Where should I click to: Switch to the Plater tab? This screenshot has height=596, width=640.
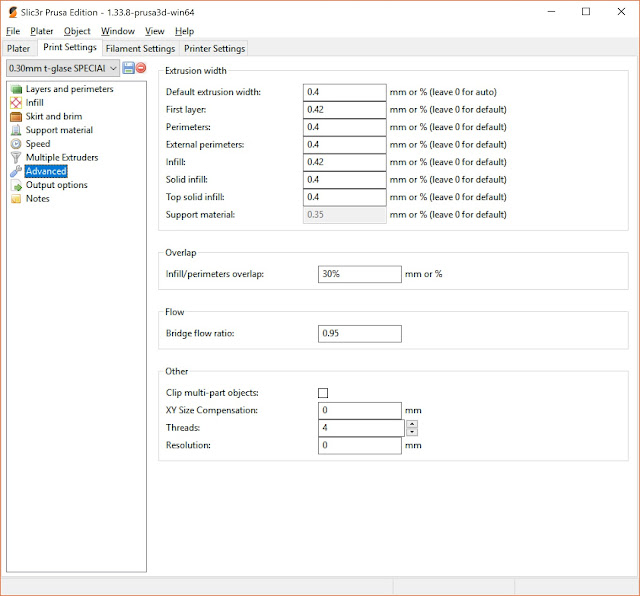18,49
